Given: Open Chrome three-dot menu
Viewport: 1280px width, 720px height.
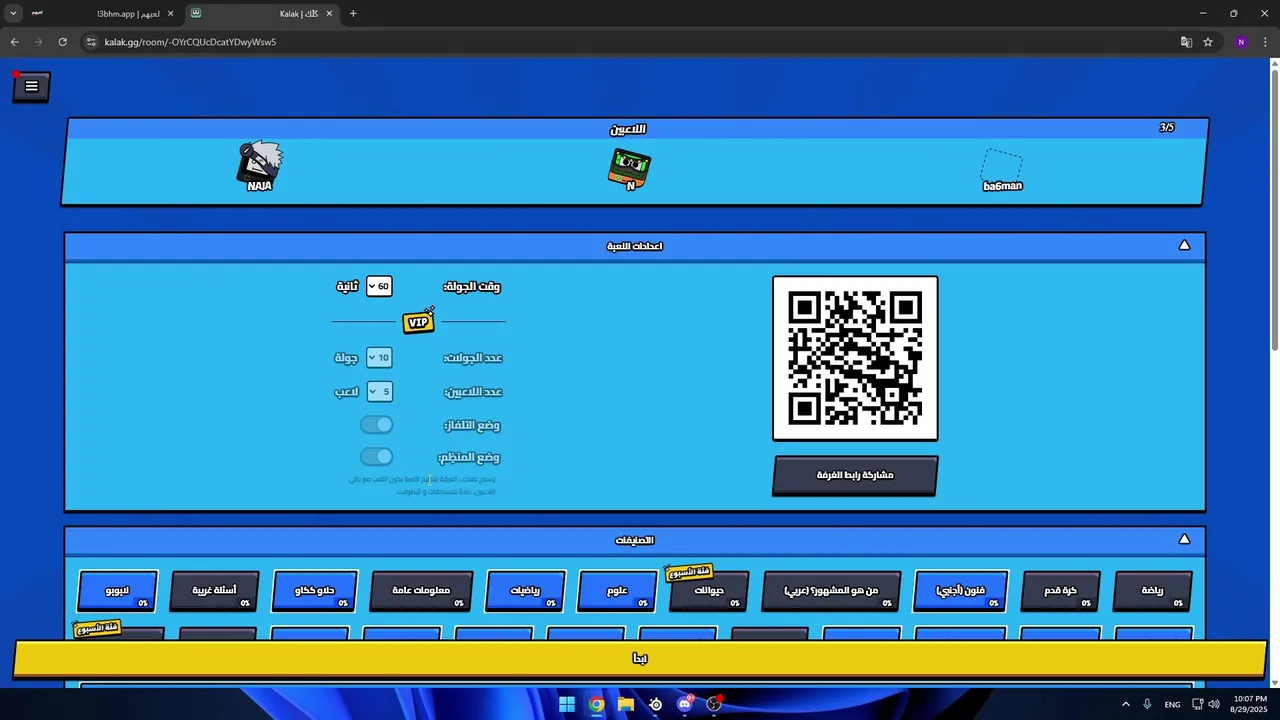Looking at the screenshot, I should pos(1266,42).
